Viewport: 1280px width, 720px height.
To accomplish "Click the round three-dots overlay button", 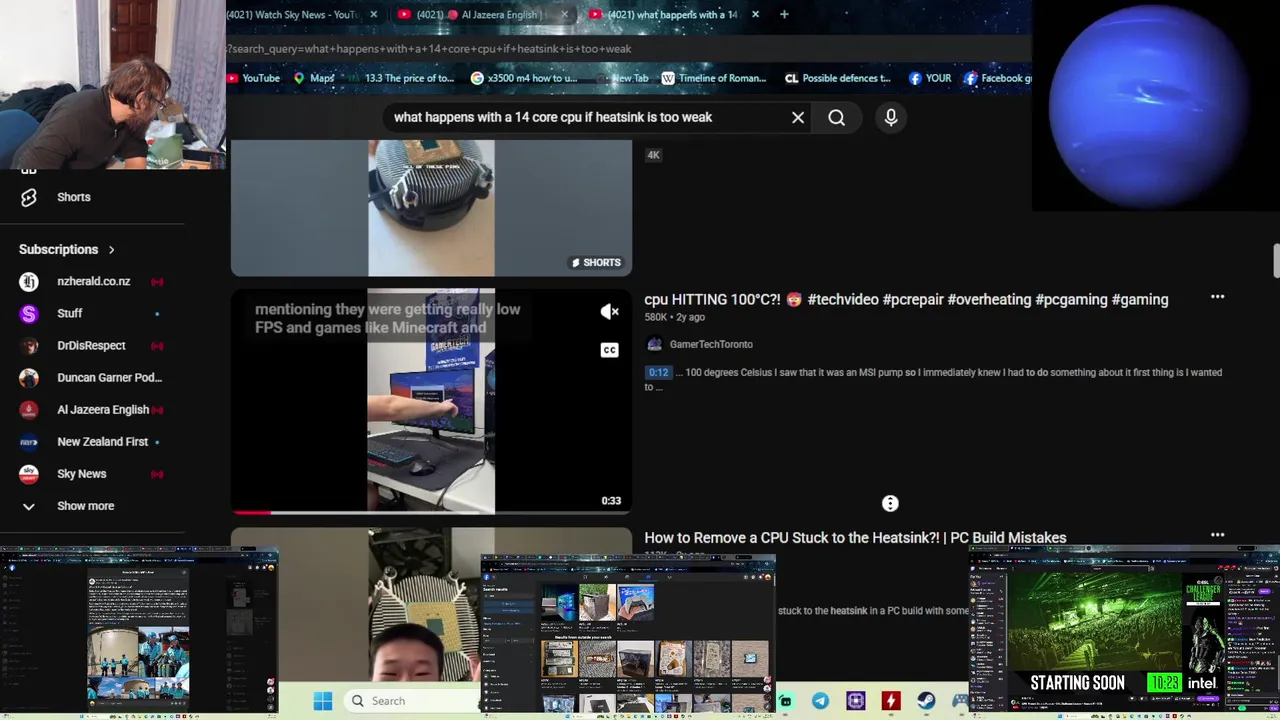I will [890, 504].
